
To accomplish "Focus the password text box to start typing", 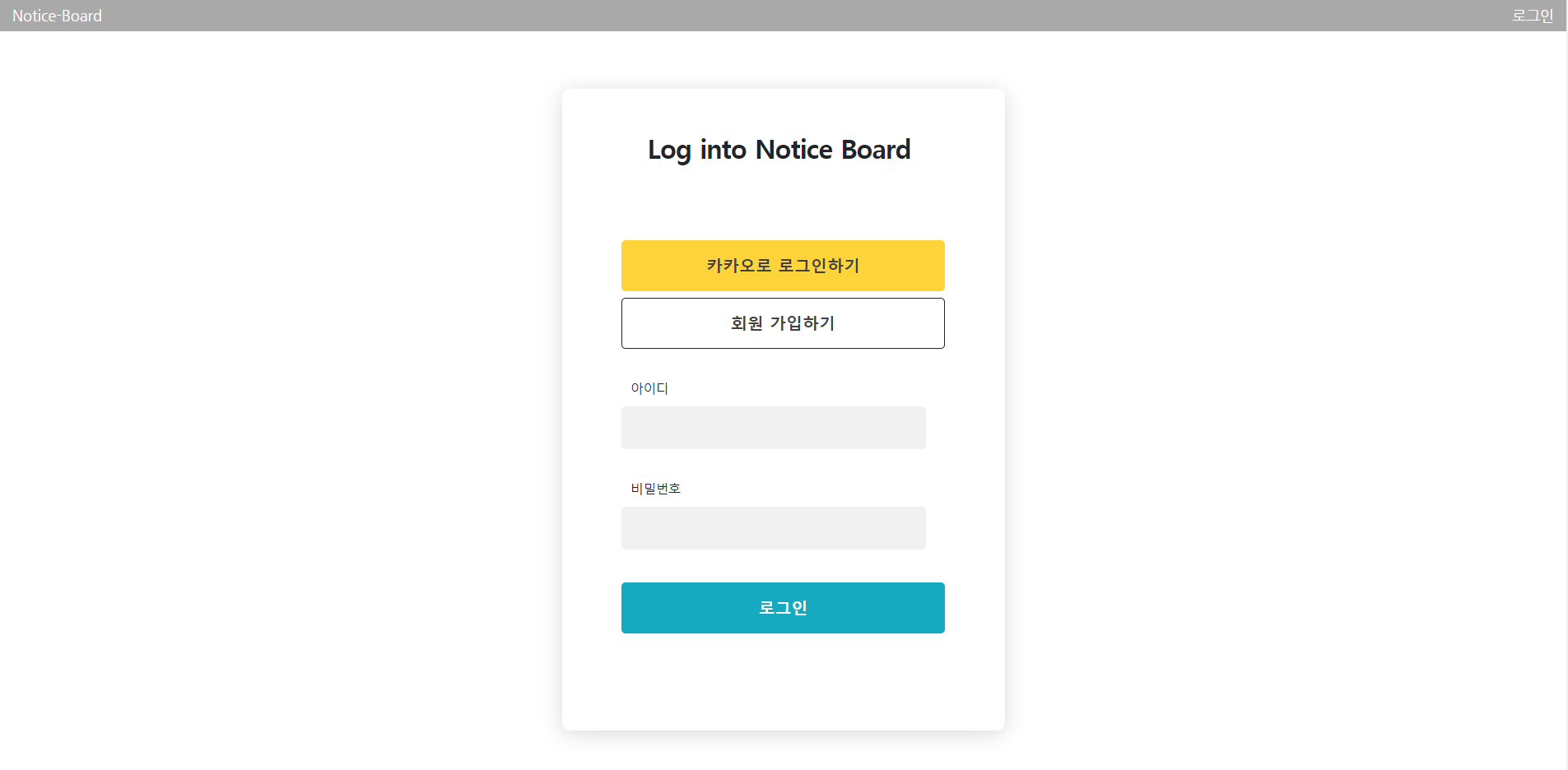I will pos(773,528).
